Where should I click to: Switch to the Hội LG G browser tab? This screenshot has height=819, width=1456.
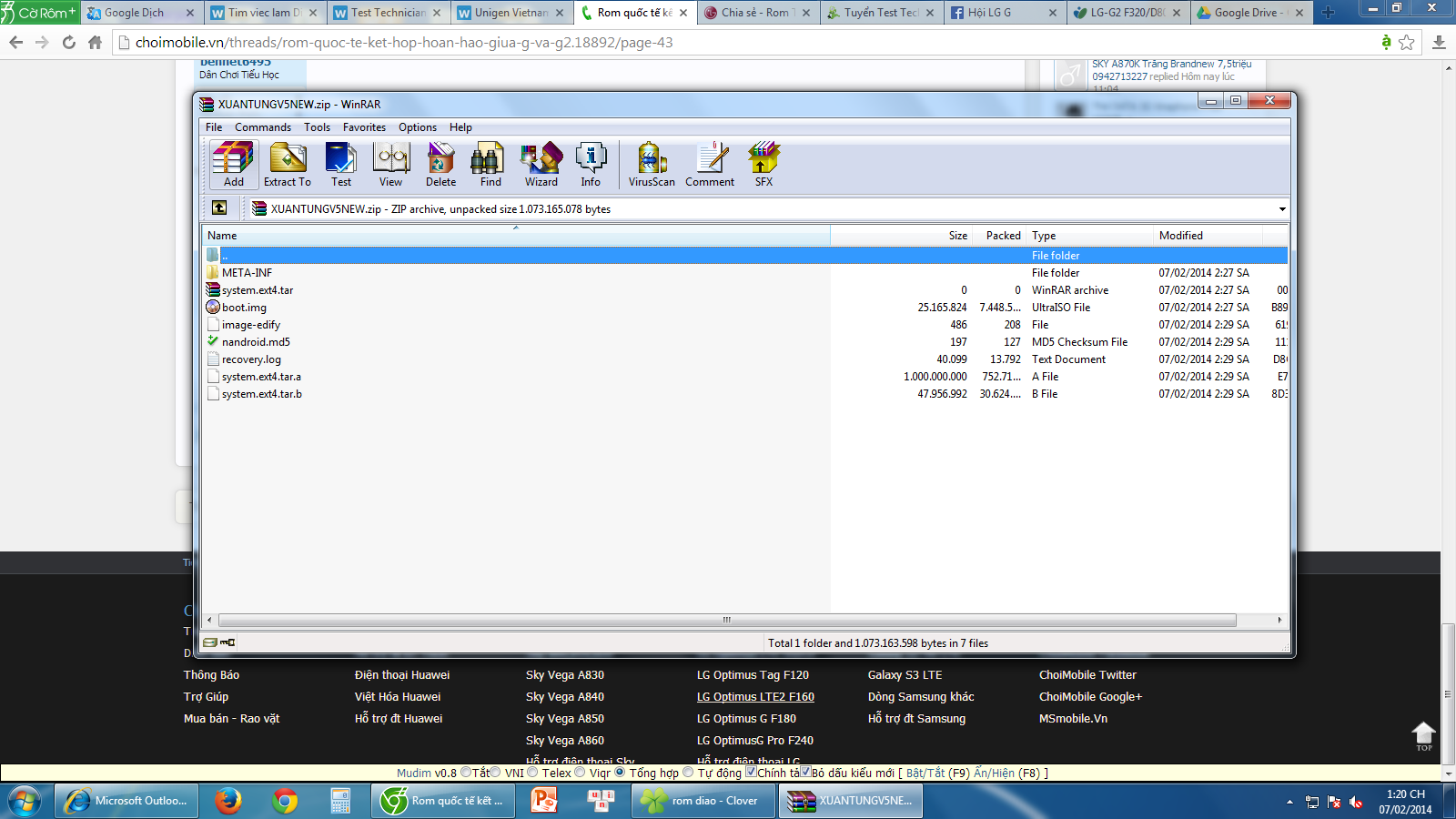[x=1005, y=13]
